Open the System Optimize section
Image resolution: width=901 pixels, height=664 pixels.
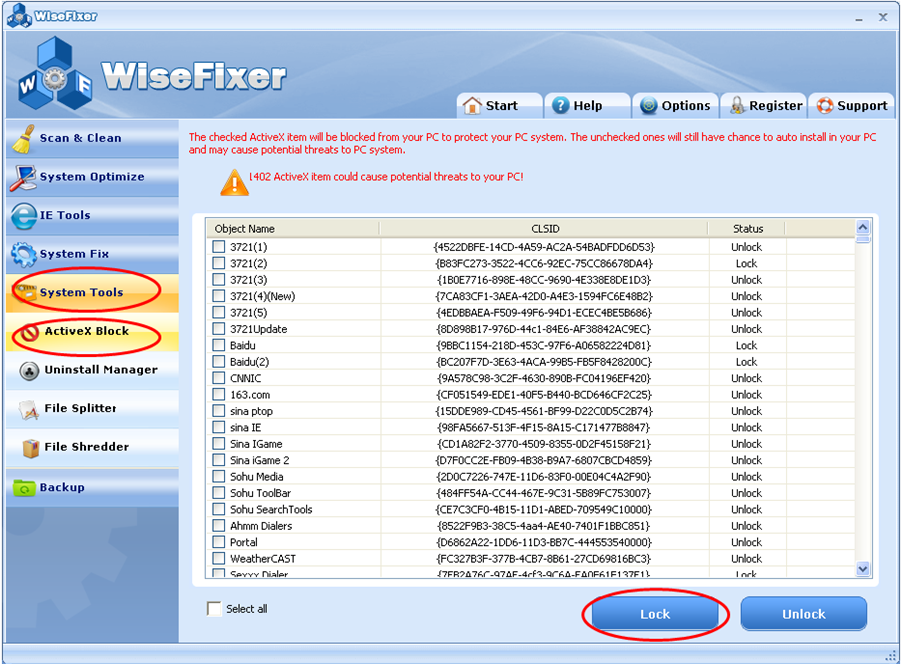click(x=92, y=177)
